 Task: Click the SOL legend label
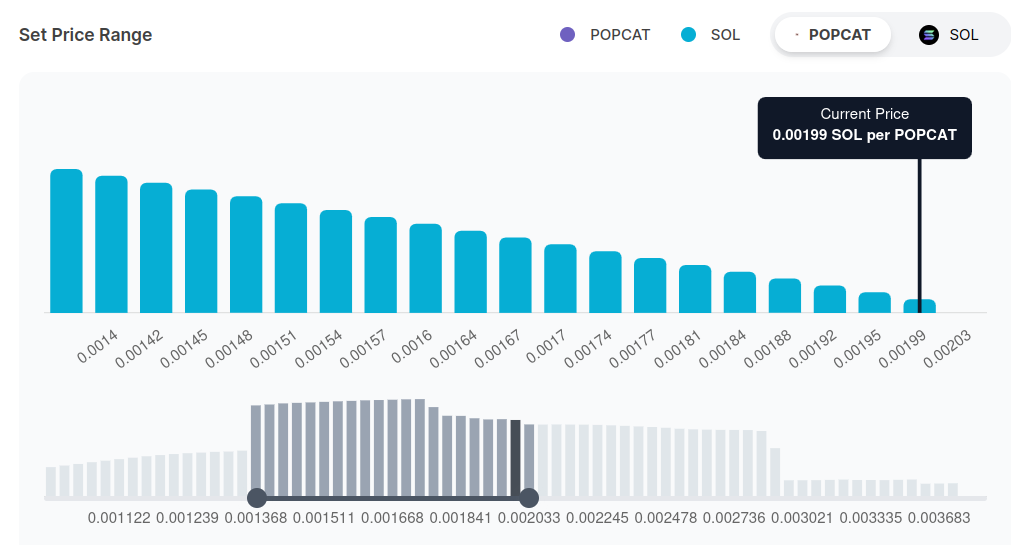[x=725, y=35]
